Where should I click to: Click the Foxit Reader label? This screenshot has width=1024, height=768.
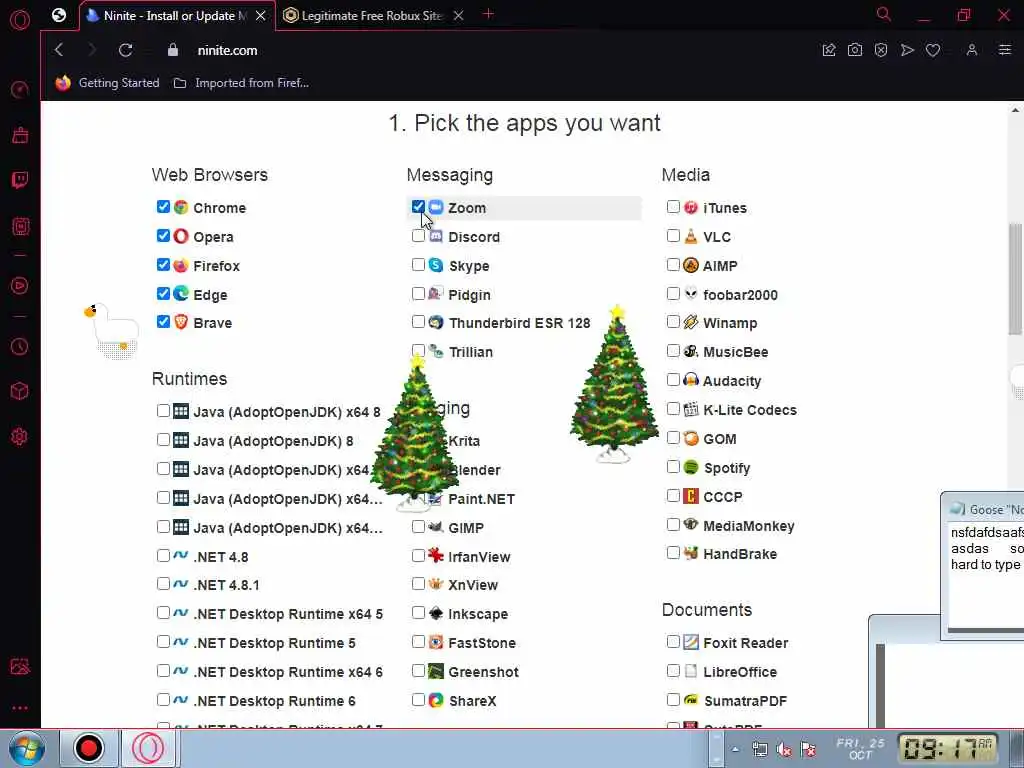(x=745, y=643)
